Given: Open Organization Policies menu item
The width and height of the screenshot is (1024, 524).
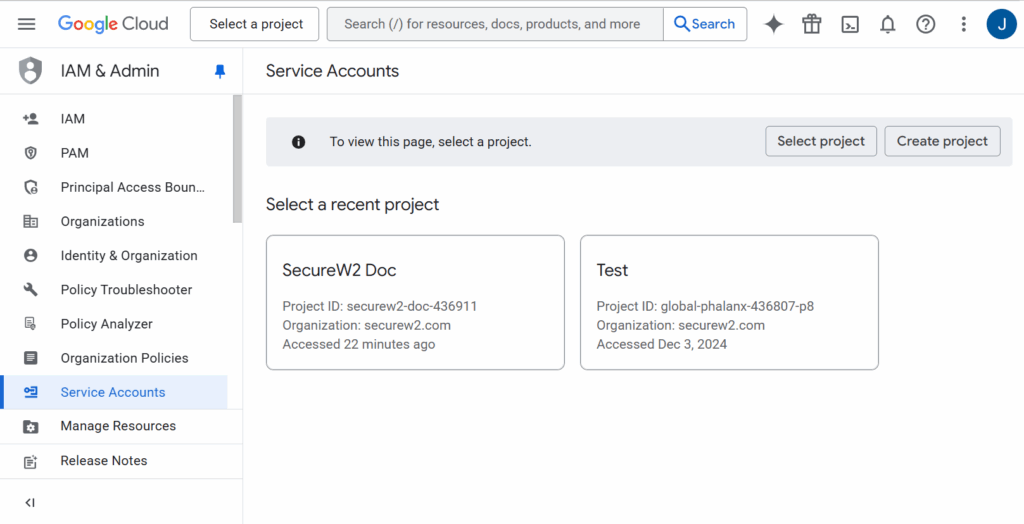Looking at the screenshot, I should [x=114, y=358].
